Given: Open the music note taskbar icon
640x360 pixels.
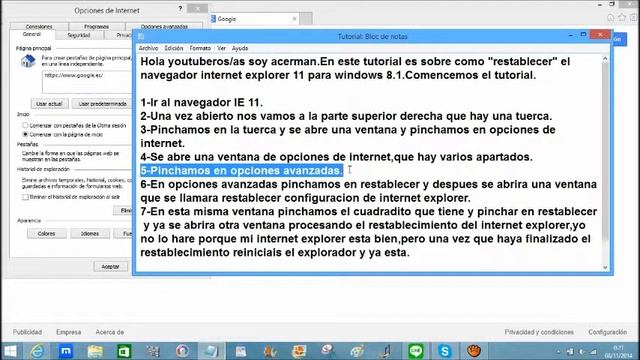Looking at the screenshot, I should coord(386,351).
